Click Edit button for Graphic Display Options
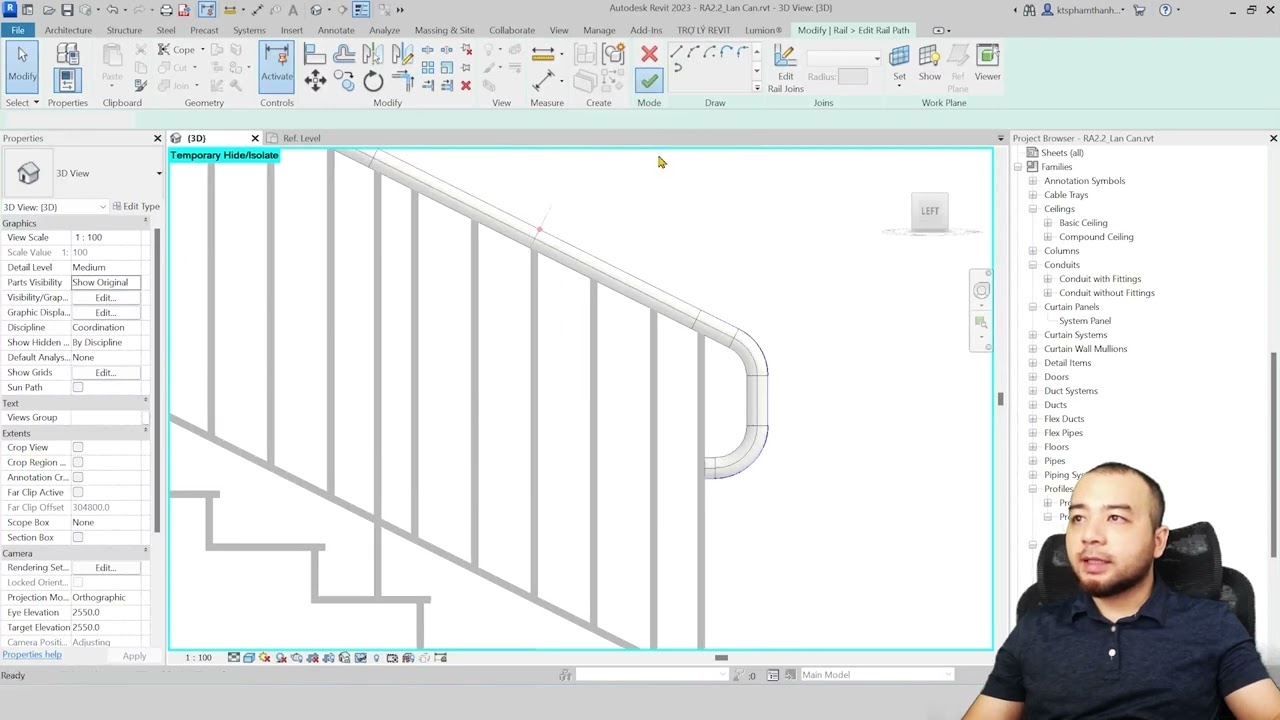 pos(105,312)
